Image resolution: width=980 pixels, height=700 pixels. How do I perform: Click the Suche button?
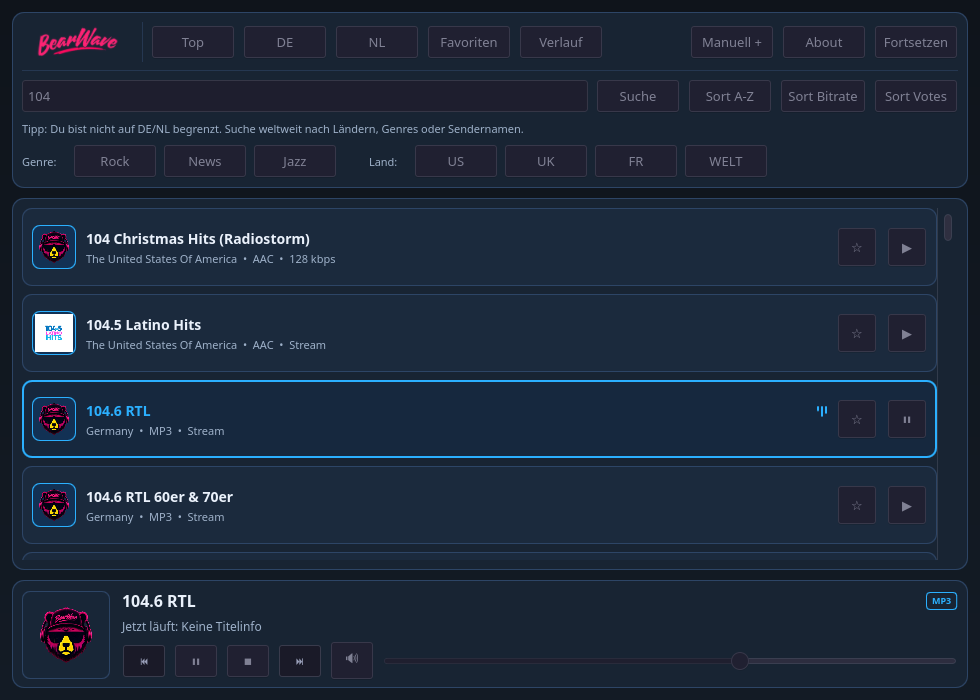click(x=638, y=96)
